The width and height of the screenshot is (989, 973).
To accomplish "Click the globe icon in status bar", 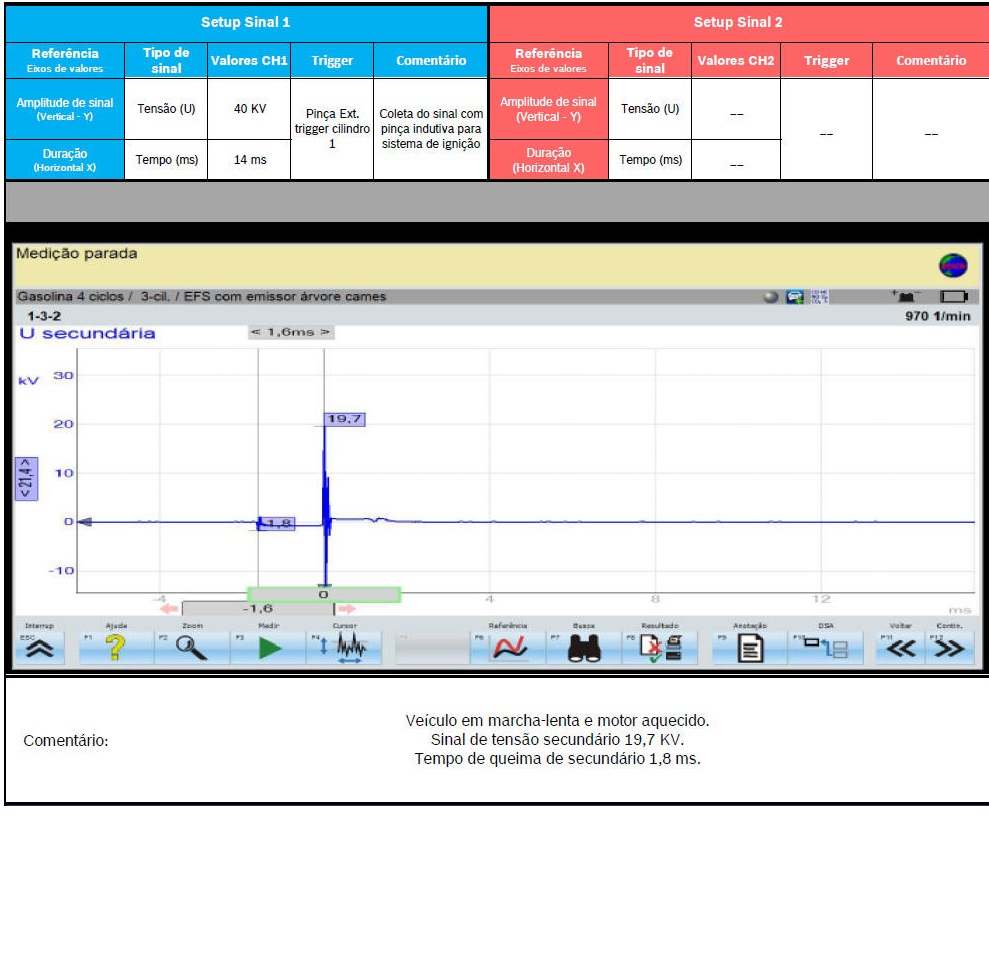I will click(952, 265).
